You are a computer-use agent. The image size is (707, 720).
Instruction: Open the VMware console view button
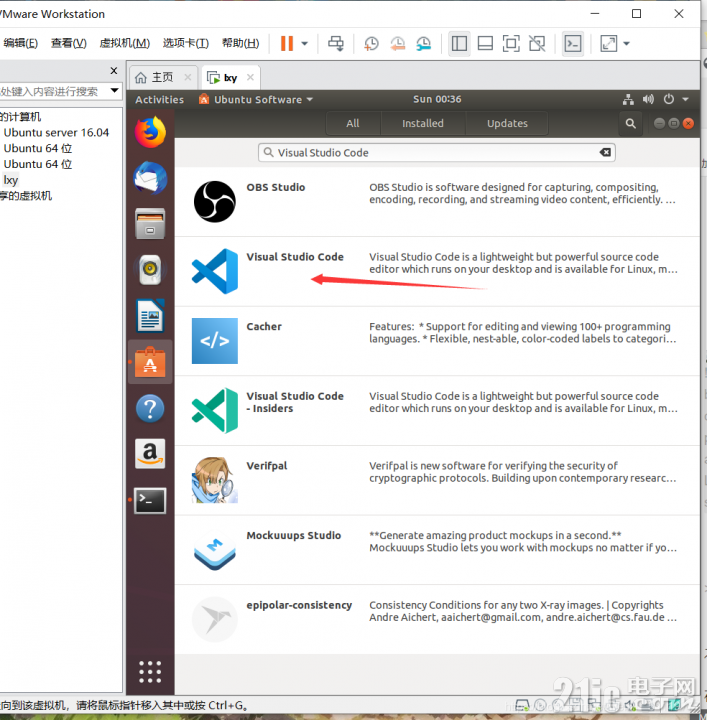point(572,44)
